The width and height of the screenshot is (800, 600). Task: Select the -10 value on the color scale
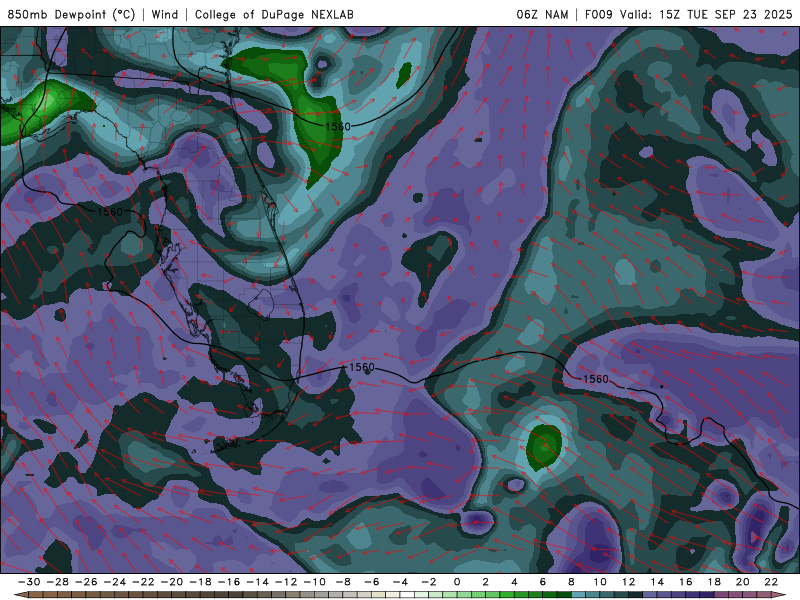point(315,582)
